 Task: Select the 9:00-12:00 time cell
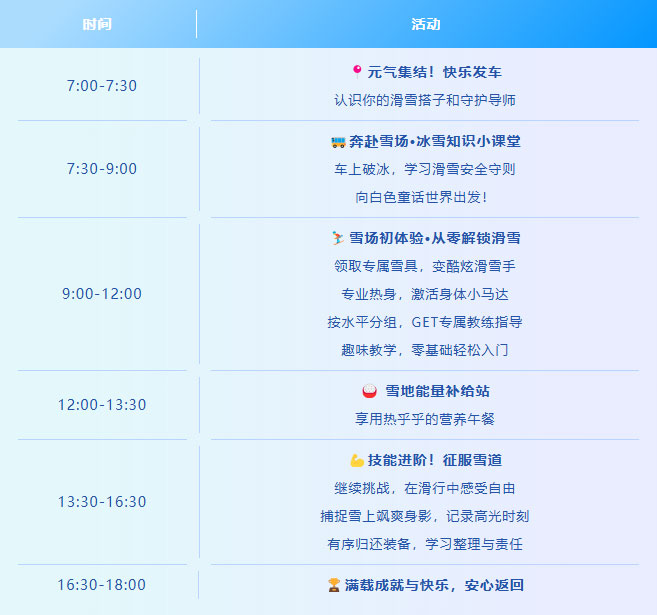(102, 294)
